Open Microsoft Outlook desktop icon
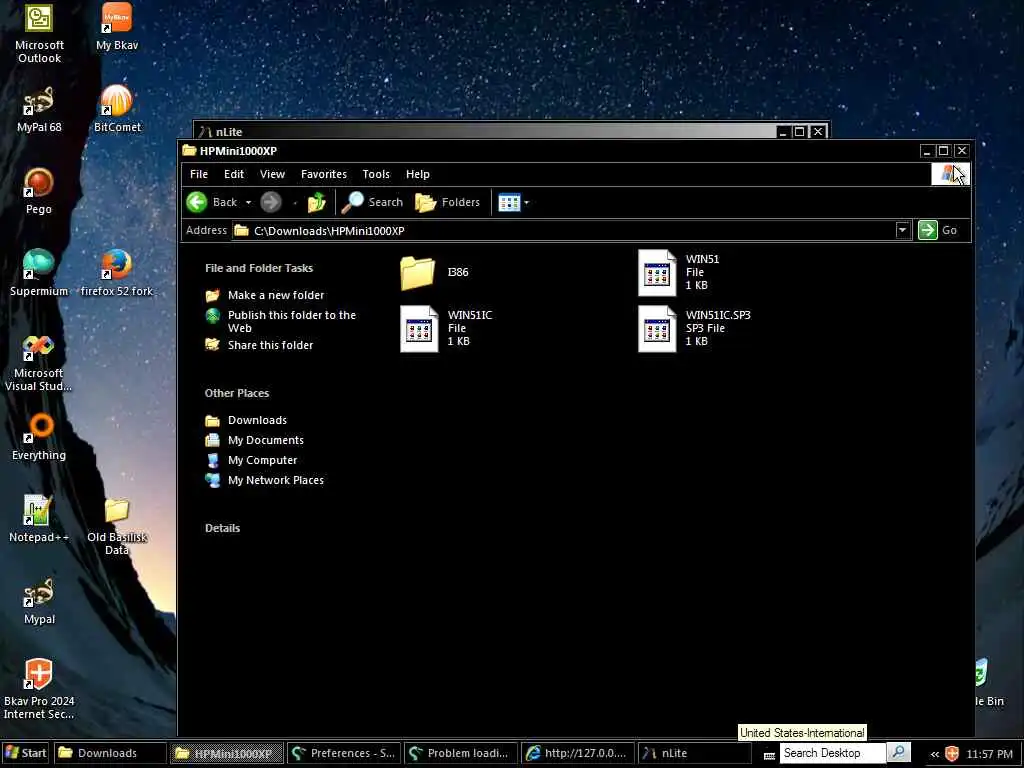Viewport: 1024px width, 768px height. [x=39, y=33]
